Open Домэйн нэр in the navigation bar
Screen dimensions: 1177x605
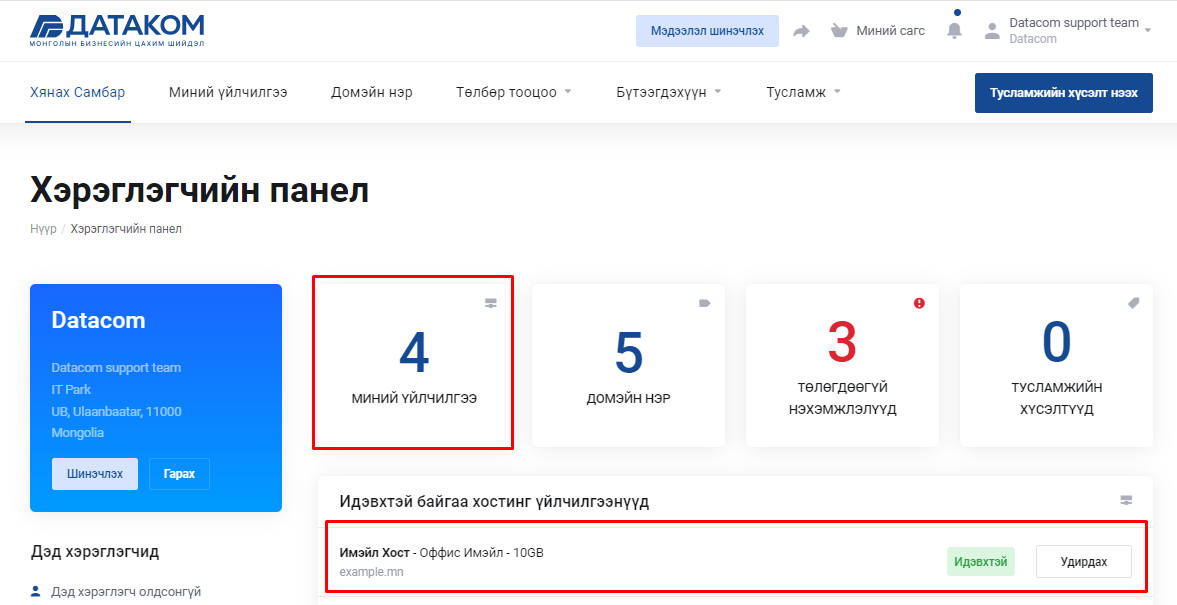(x=372, y=92)
